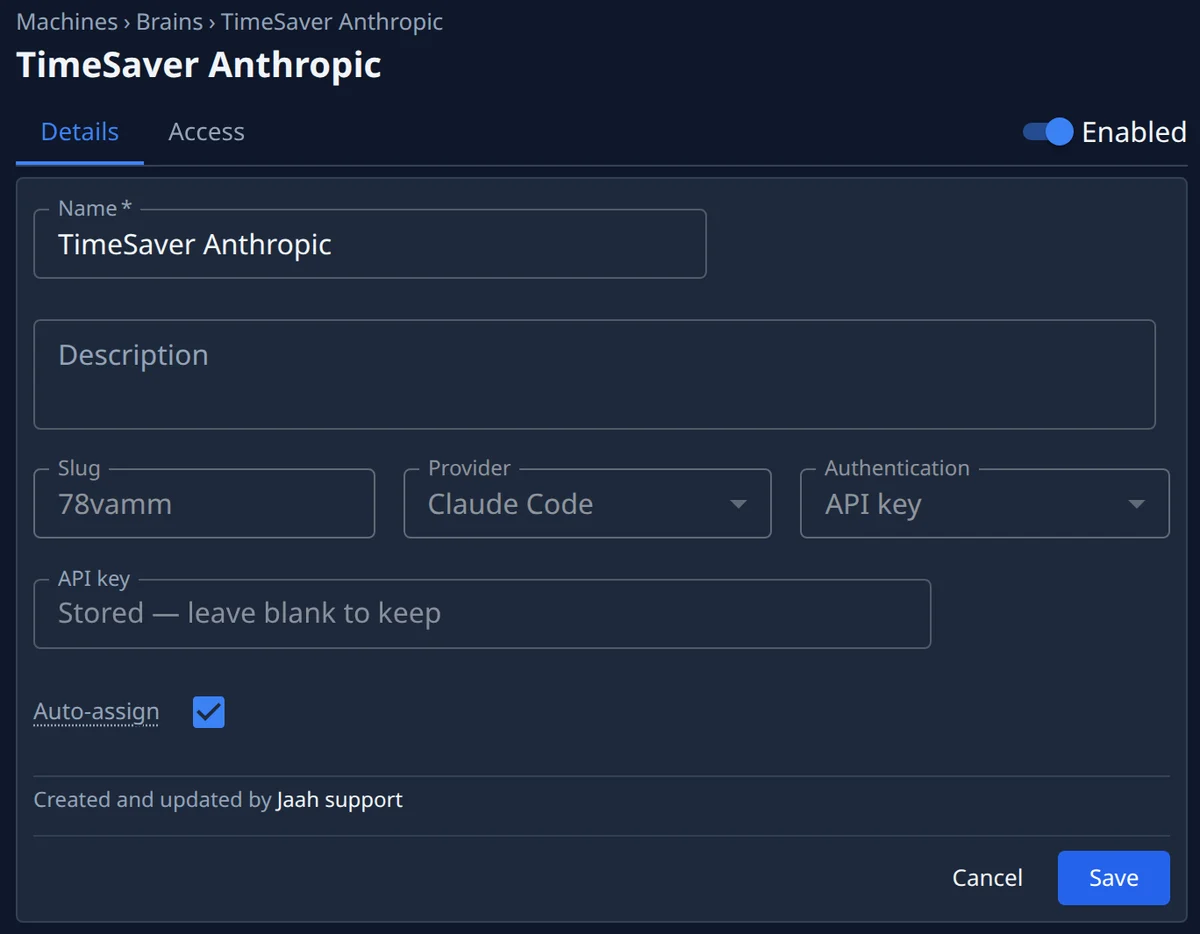
Task: Click the Auto-assign label
Action: click(x=96, y=712)
